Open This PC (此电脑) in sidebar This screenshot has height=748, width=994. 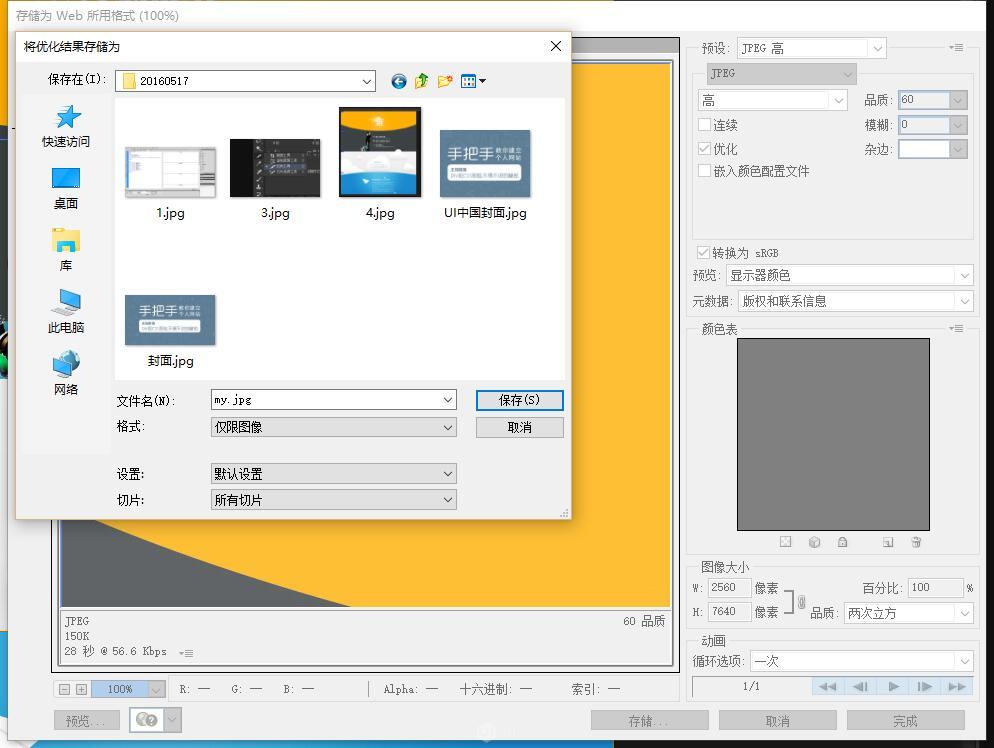pos(66,311)
